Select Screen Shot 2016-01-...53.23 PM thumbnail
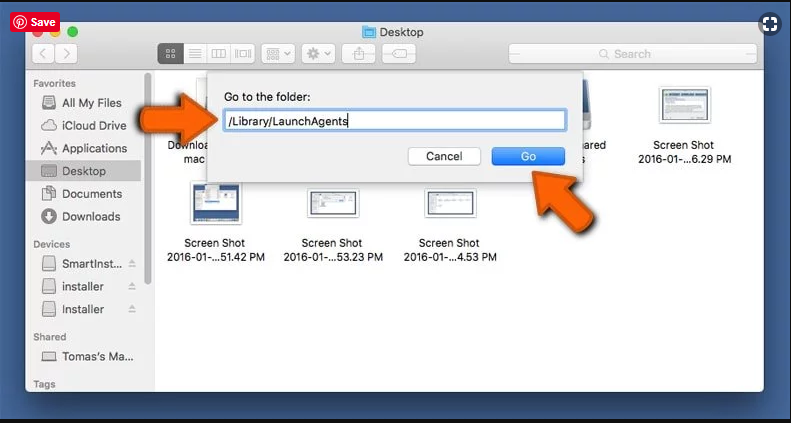Screen dimensions: 791x423 pos(333,203)
